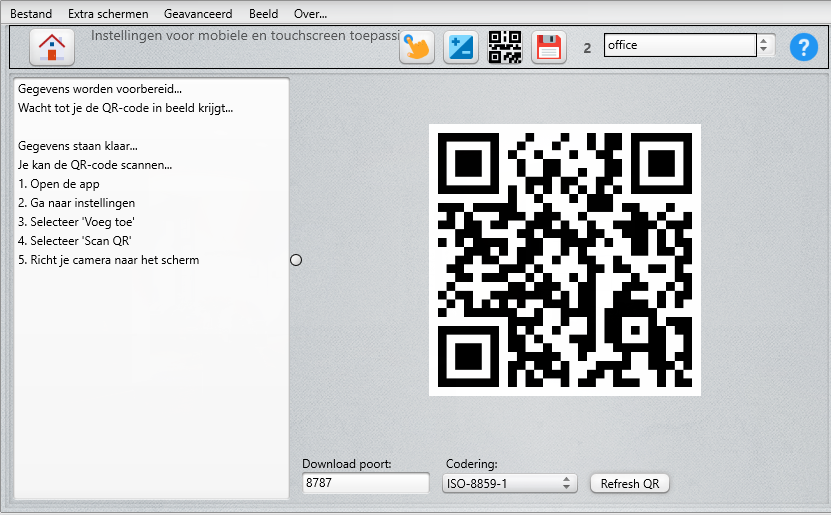The image size is (831, 515).
Task: Click the 'Instellingen voor mobiele en touchscreen' heading
Action: tap(245, 35)
